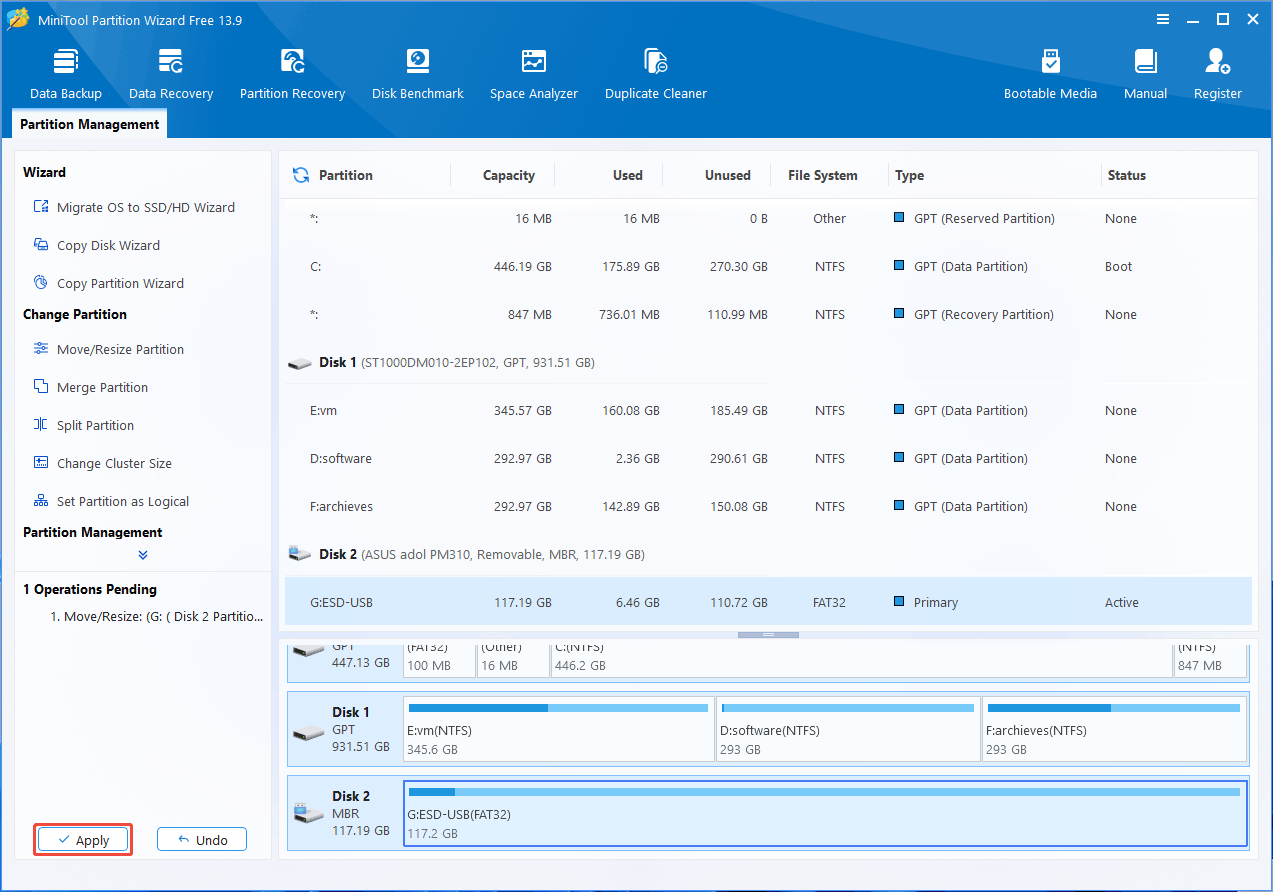Select the D:software partition row
Viewport: 1273px width, 892px height.
[768, 459]
